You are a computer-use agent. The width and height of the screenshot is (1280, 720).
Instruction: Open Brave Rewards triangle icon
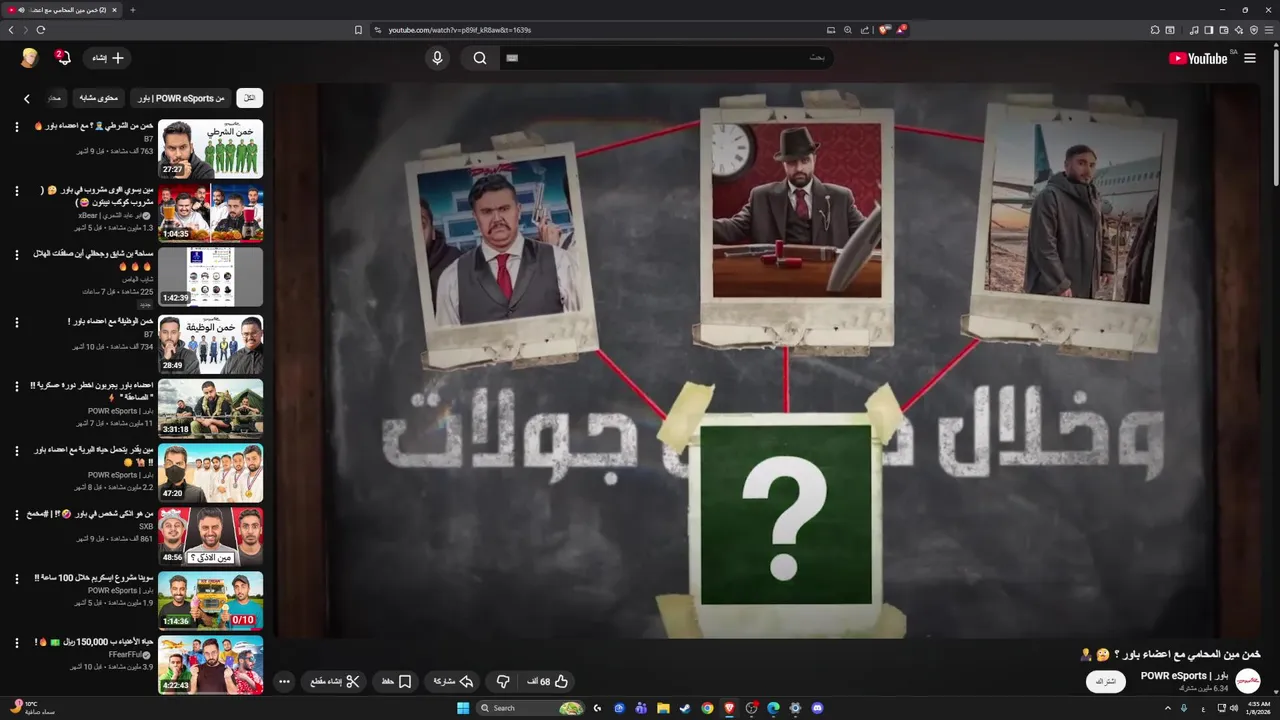(x=901, y=30)
